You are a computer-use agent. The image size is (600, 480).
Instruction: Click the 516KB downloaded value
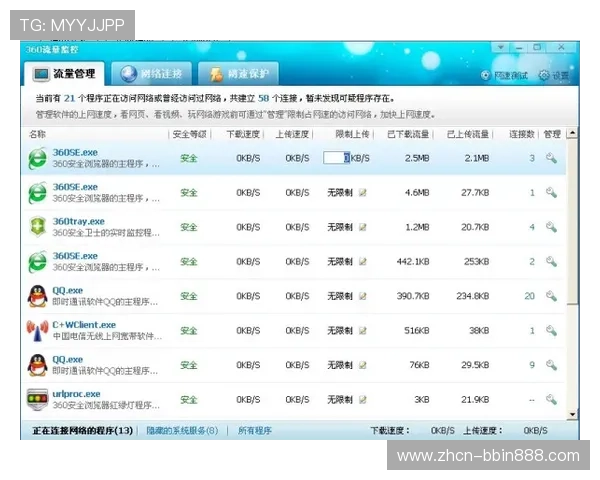417,330
